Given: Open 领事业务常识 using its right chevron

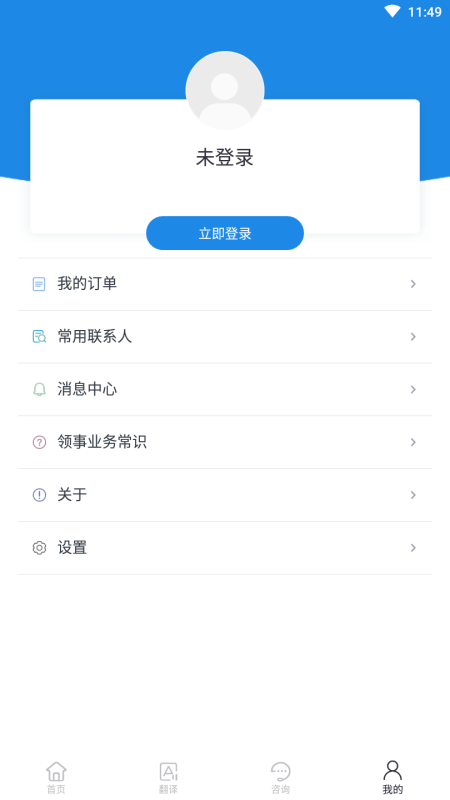Looking at the screenshot, I should click(x=413, y=442).
